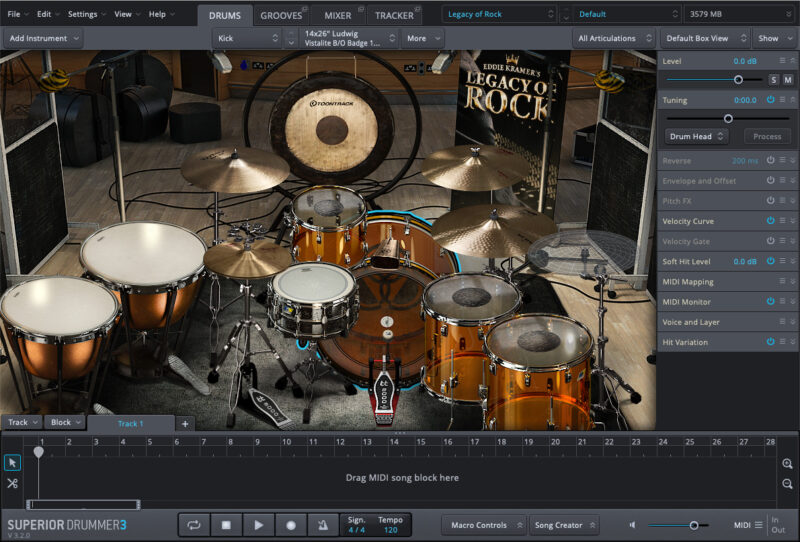Viewport: 800px width, 542px height.
Task: Add a new track with plus button
Action: [x=185, y=423]
